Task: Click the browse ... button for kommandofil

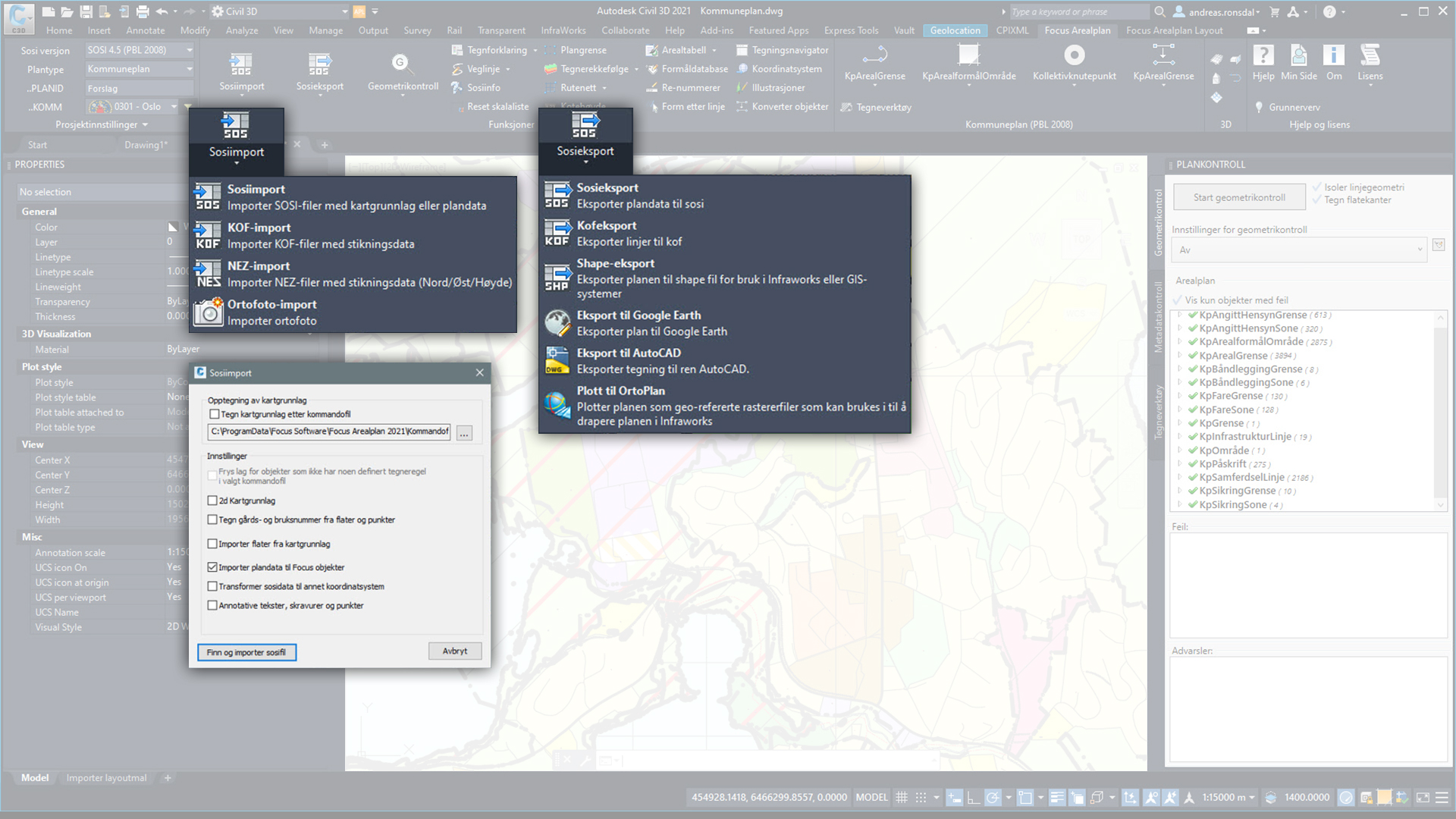Action: pos(464,433)
